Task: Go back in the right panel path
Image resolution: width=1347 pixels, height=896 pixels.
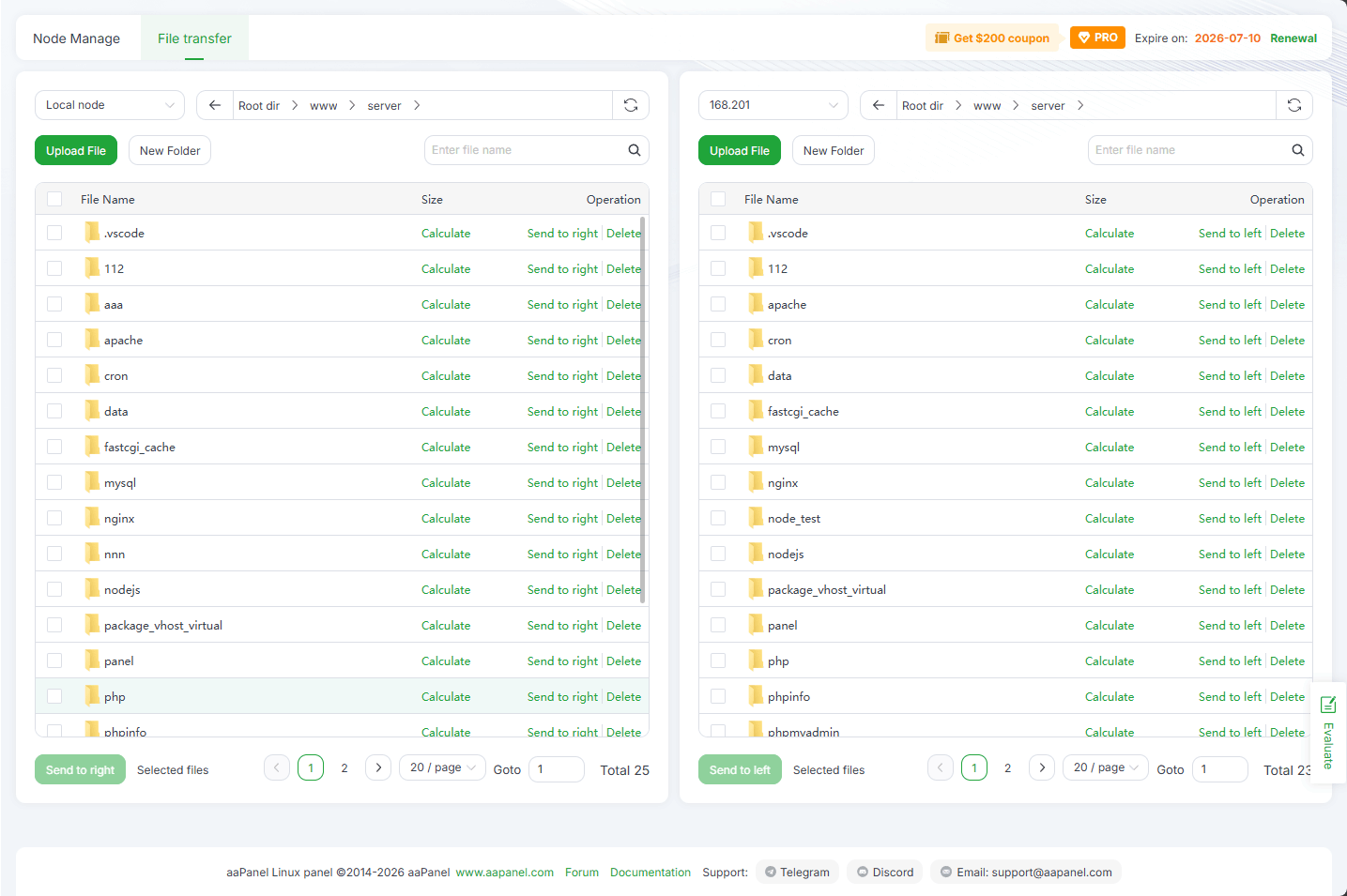Action: pyautogui.click(x=879, y=105)
